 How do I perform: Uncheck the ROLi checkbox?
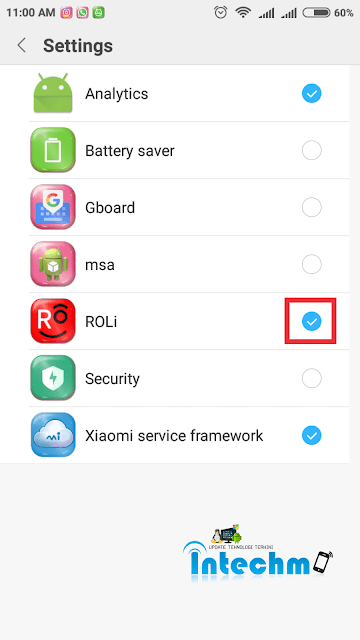(311, 322)
